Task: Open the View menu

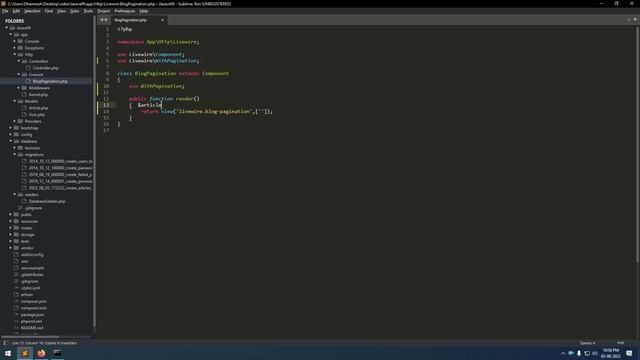Action: 61,11
